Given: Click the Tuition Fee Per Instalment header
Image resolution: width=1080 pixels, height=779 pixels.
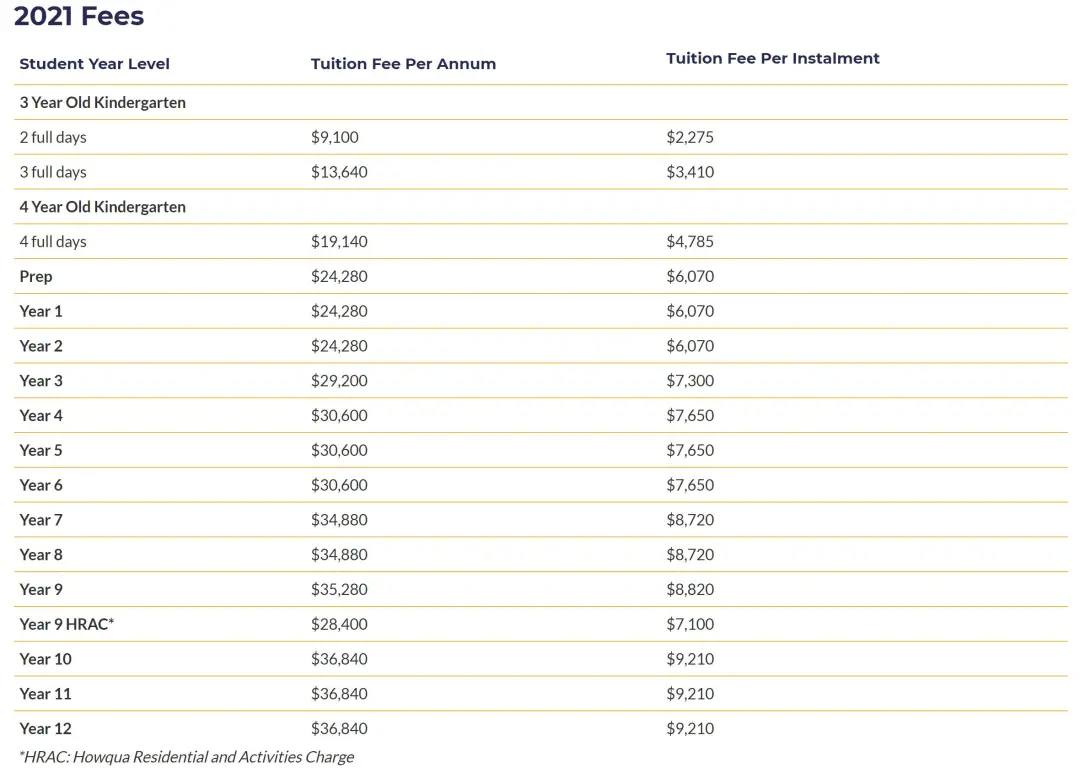Looking at the screenshot, I should click(x=772, y=59).
